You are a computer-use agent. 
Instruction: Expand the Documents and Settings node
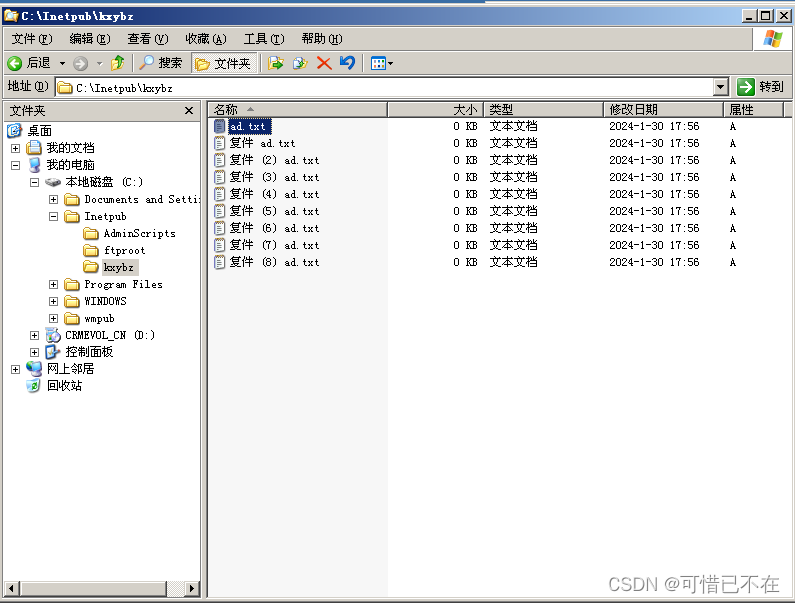[x=53, y=199]
